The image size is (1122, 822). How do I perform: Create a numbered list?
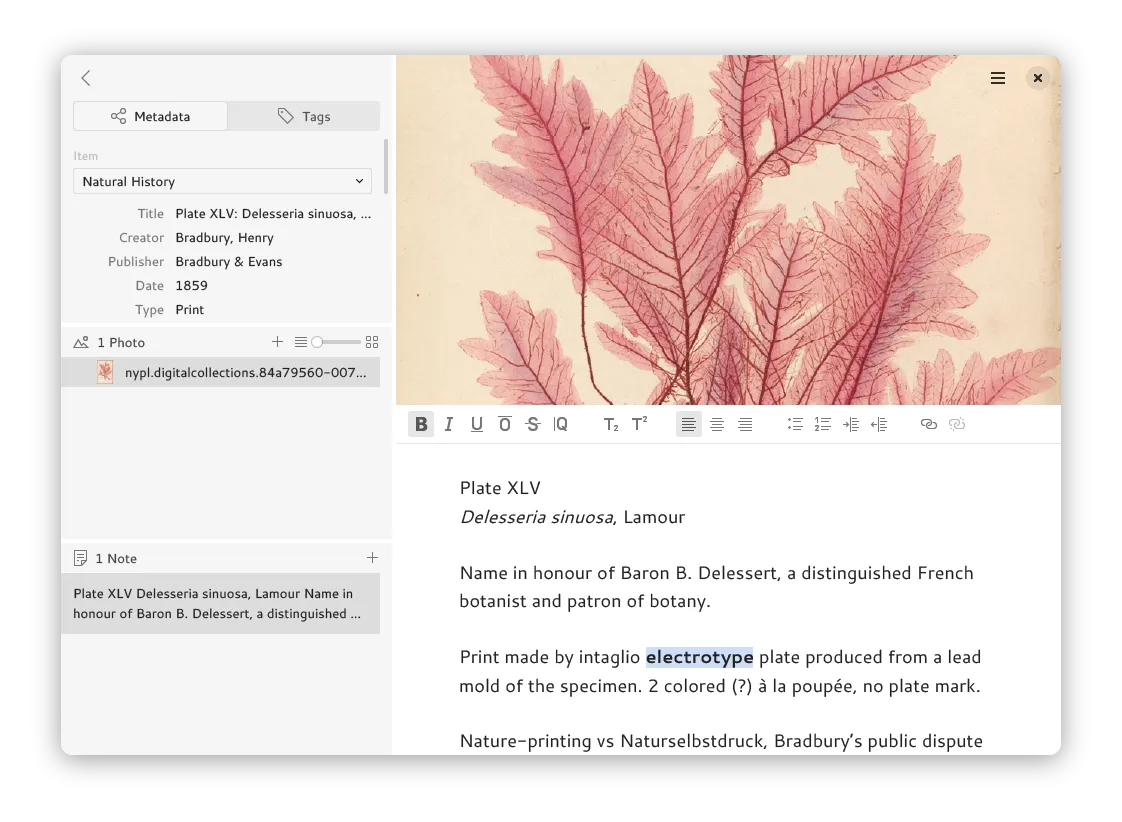[822, 424]
